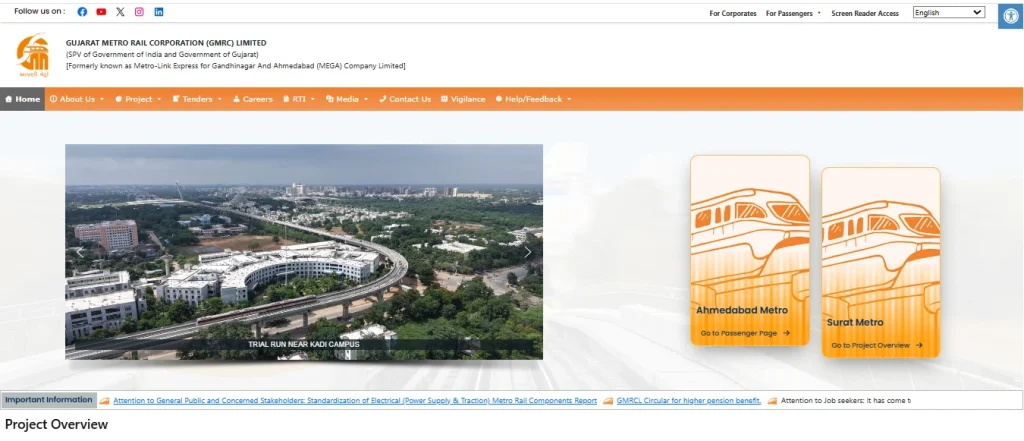Click arrow icon beside Go to Passenger Page
The height and width of the screenshot is (441, 1024).
[x=786, y=333]
